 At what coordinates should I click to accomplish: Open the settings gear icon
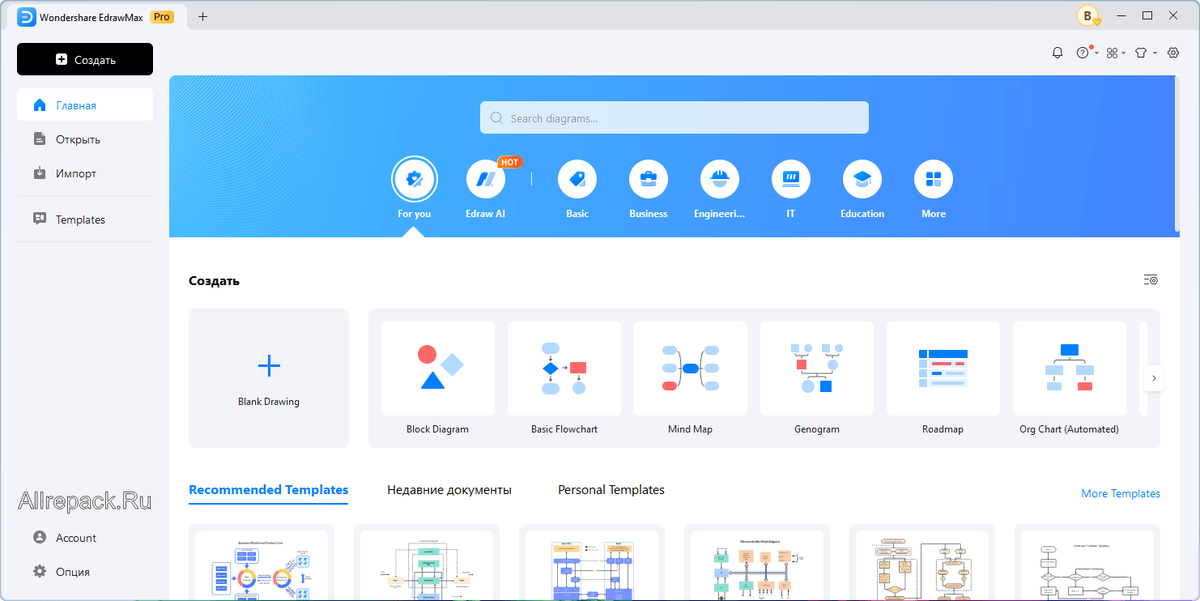point(1173,53)
